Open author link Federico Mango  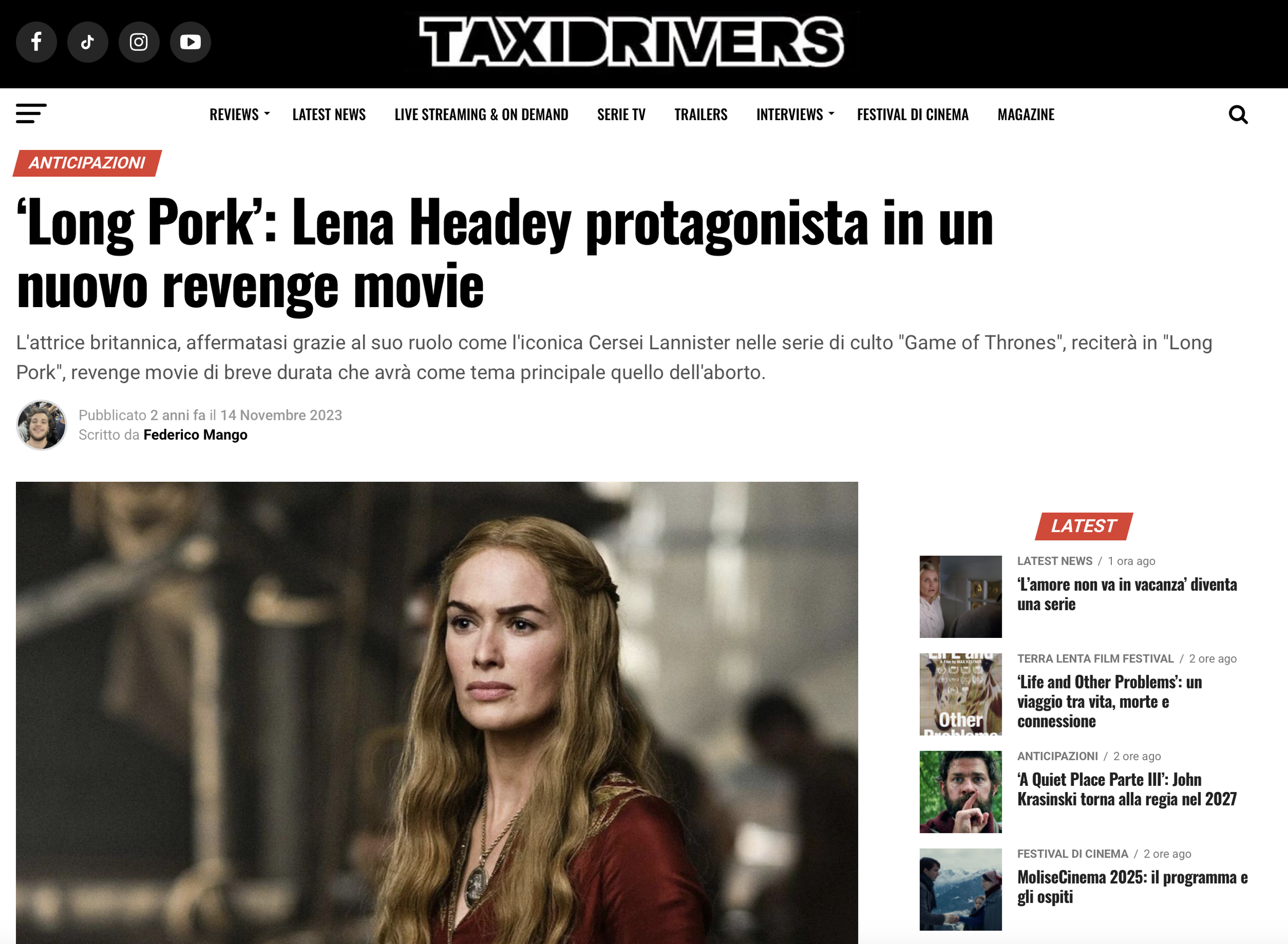[x=195, y=435]
